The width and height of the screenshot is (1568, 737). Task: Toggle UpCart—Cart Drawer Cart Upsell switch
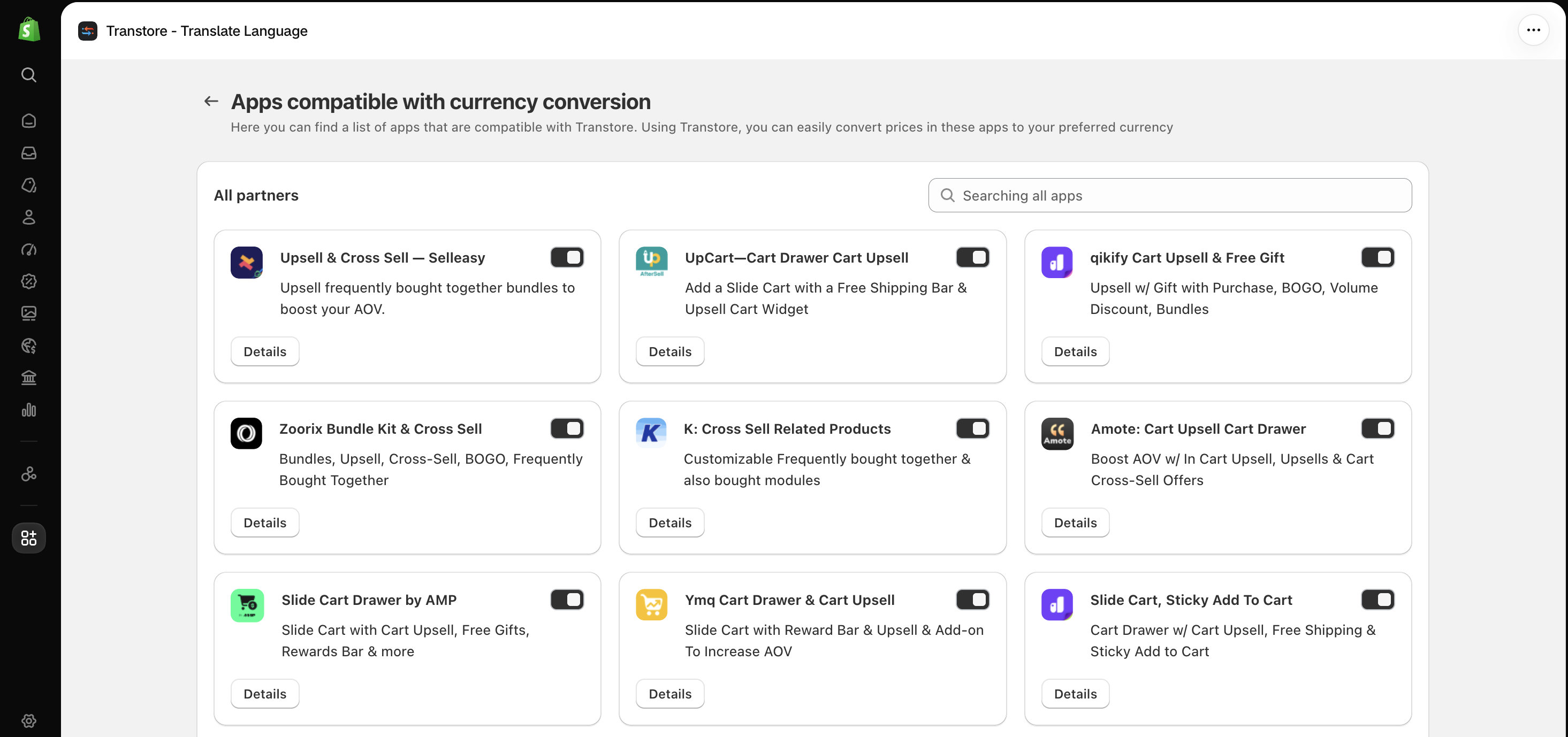972,257
